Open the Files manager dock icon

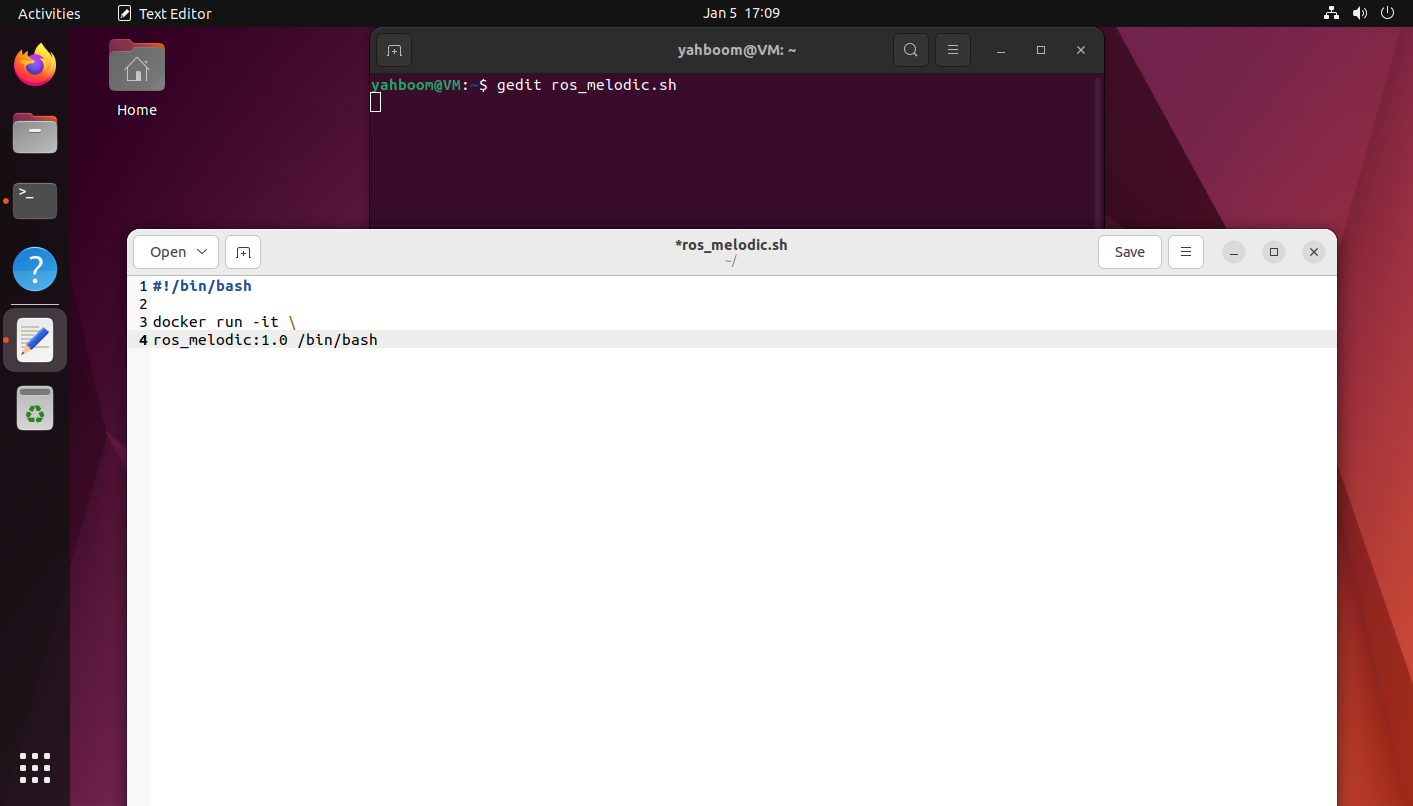[x=35, y=133]
